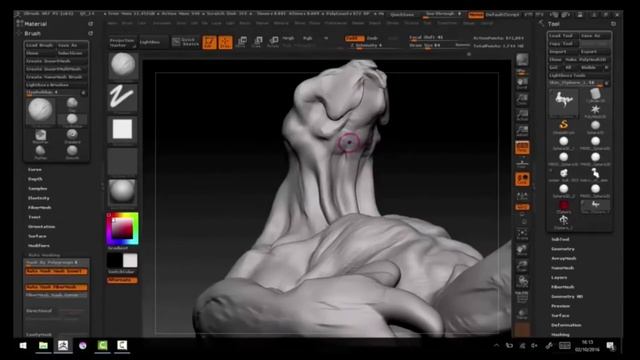Click the Make PolyMesh3D button

587,60
